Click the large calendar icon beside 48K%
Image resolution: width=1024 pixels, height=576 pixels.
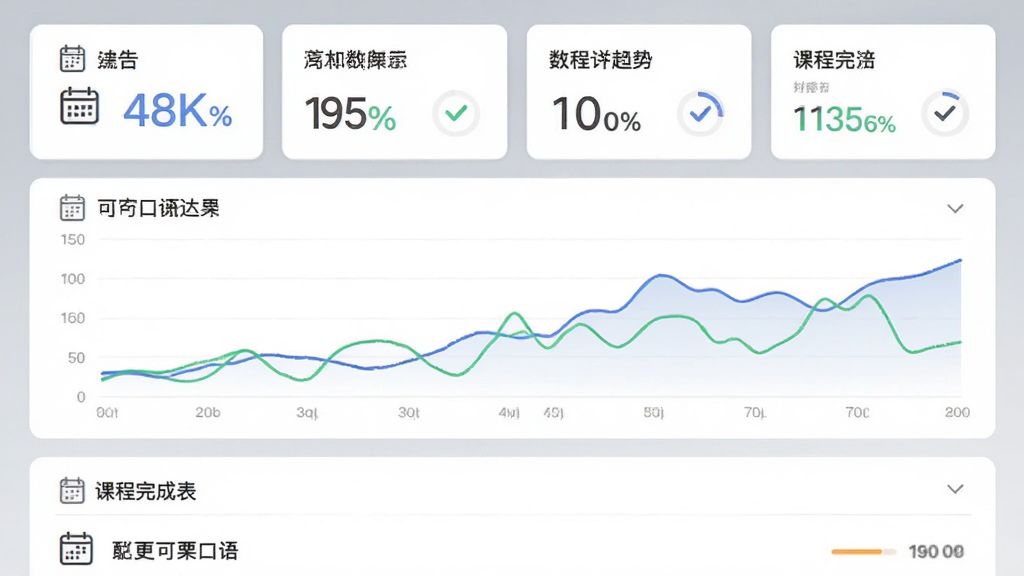(x=80, y=106)
